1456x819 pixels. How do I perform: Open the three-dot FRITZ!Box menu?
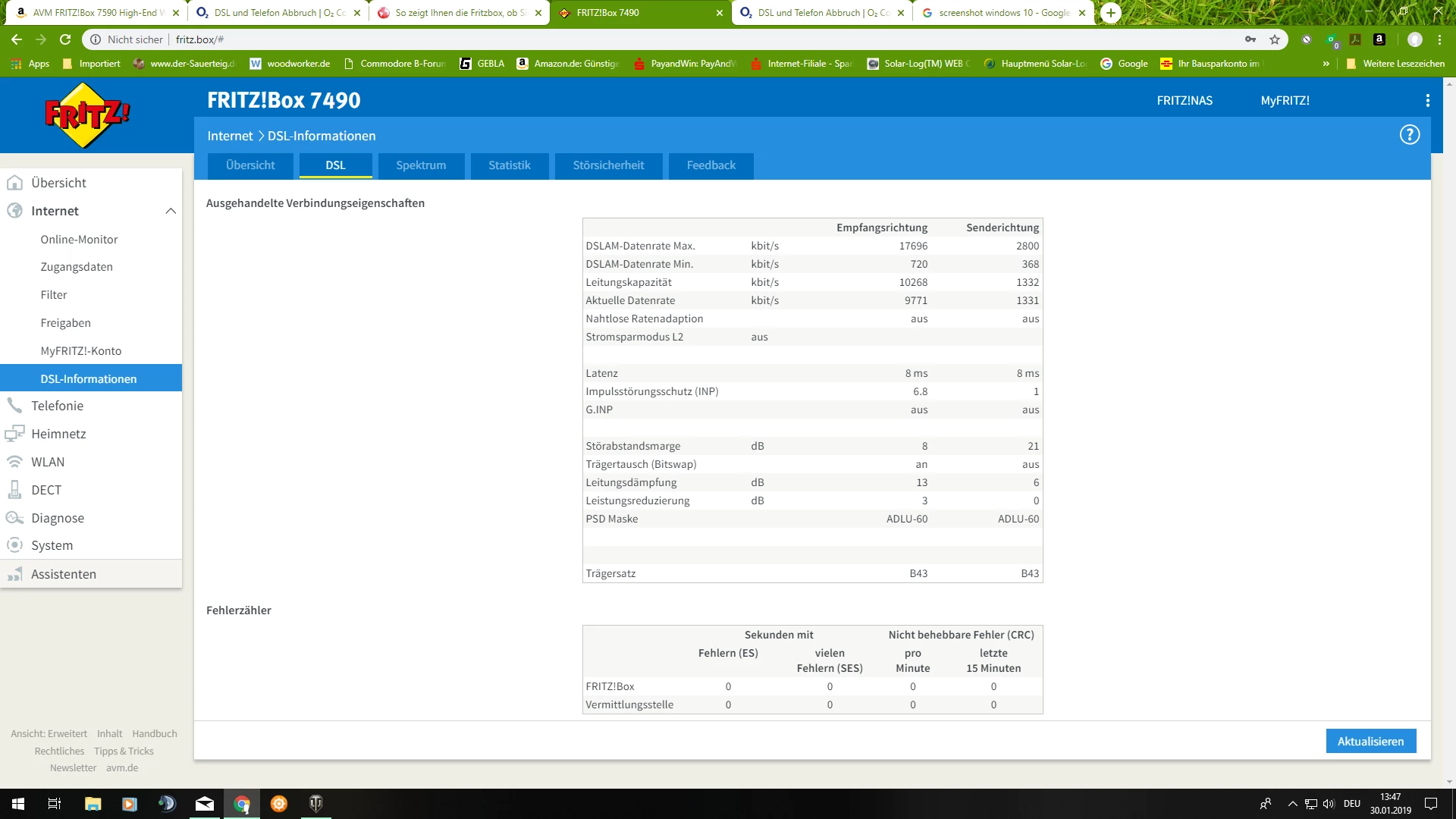(x=1427, y=101)
